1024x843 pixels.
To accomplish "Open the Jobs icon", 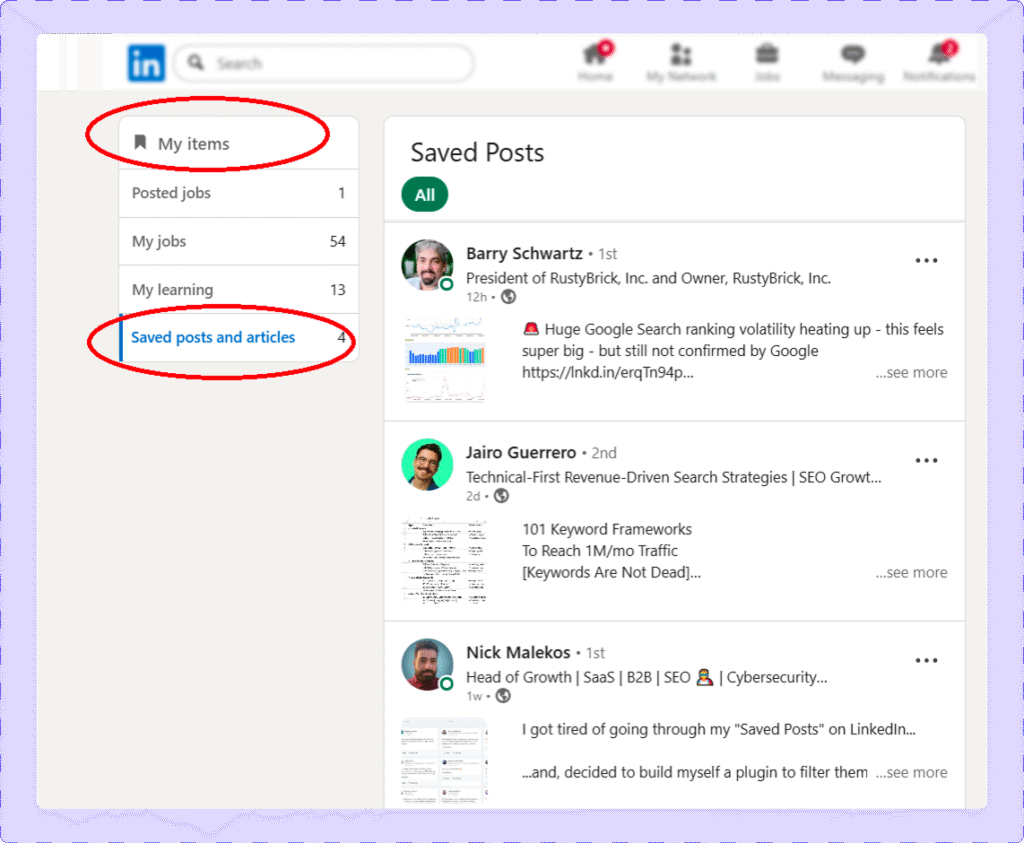I will (766, 58).
